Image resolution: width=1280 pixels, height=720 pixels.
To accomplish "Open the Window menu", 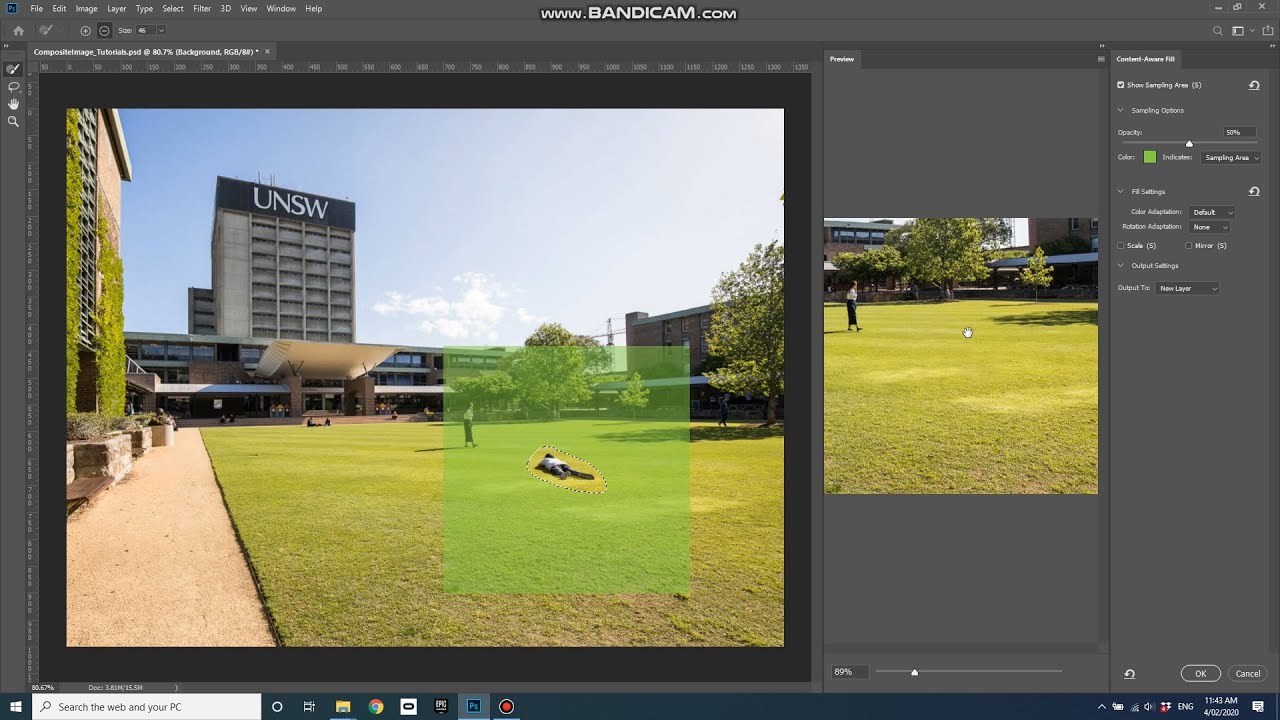I will click(x=281, y=8).
